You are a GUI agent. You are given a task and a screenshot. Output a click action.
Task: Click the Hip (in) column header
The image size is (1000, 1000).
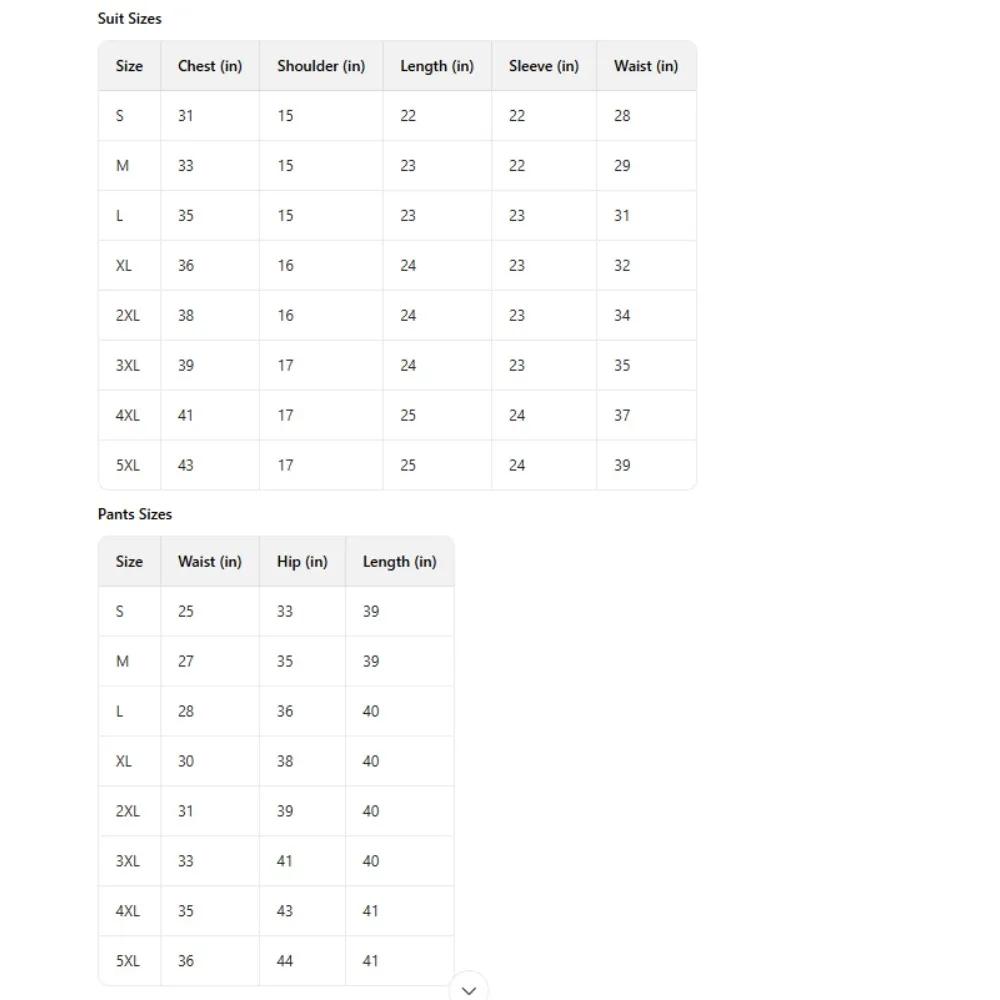tap(302, 561)
